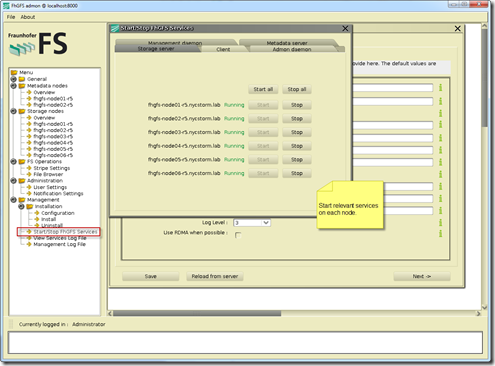Select Start/Stop FhGFS Services tree item
The width and height of the screenshot is (495, 366).
[x=65, y=231]
